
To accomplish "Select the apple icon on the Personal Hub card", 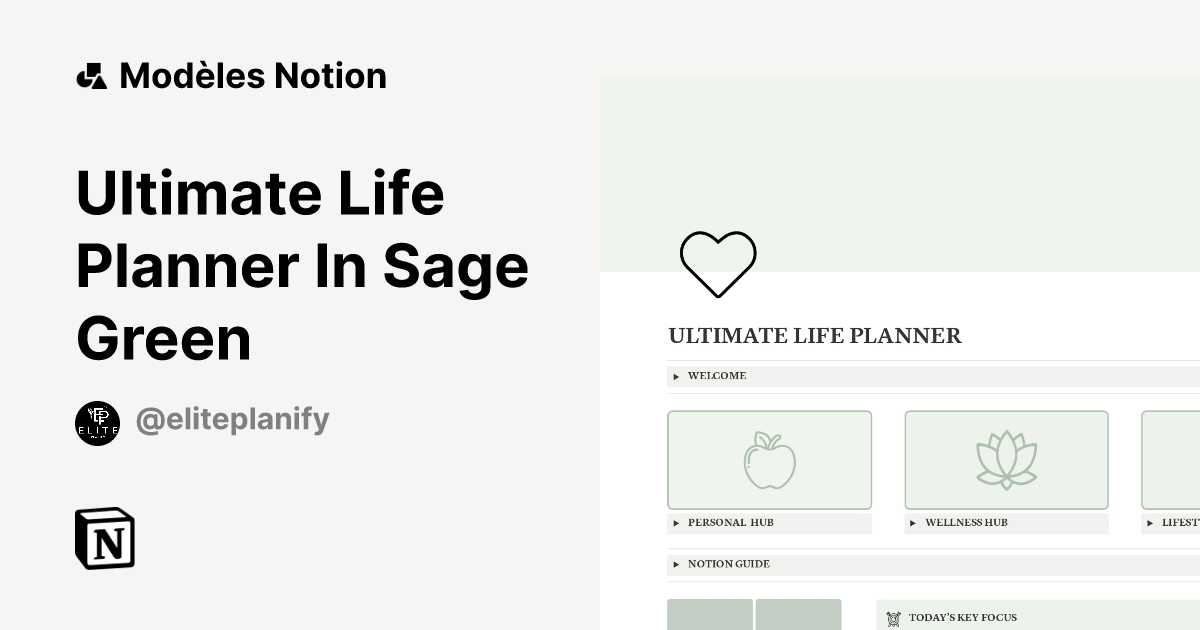I will click(x=768, y=460).
